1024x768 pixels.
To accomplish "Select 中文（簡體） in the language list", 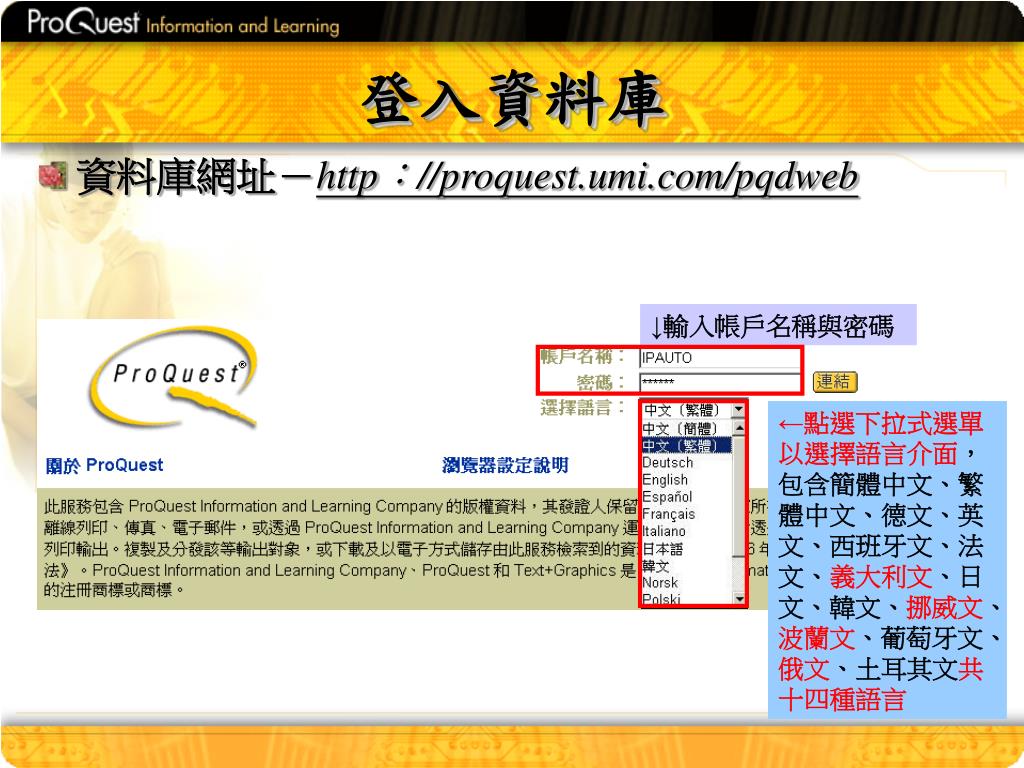I will coord(686,428).
